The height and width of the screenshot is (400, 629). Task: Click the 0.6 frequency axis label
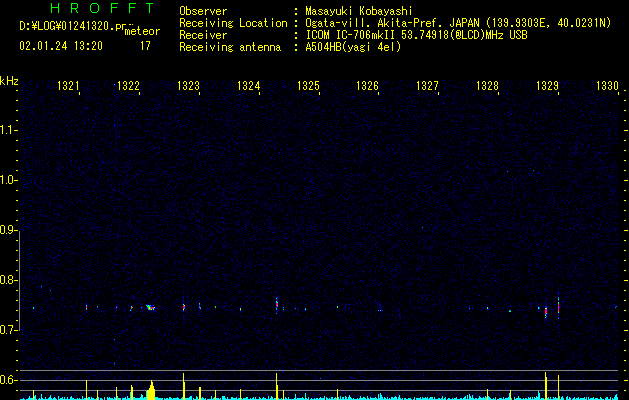(x=8, y=380)
